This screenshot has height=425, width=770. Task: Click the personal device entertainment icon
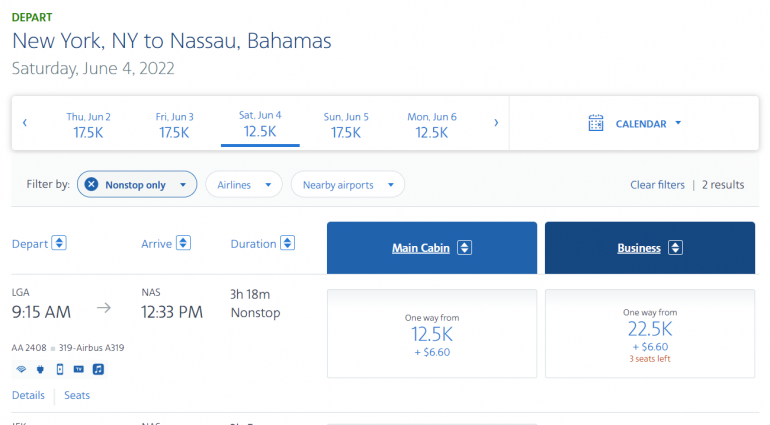pos(59,369)
